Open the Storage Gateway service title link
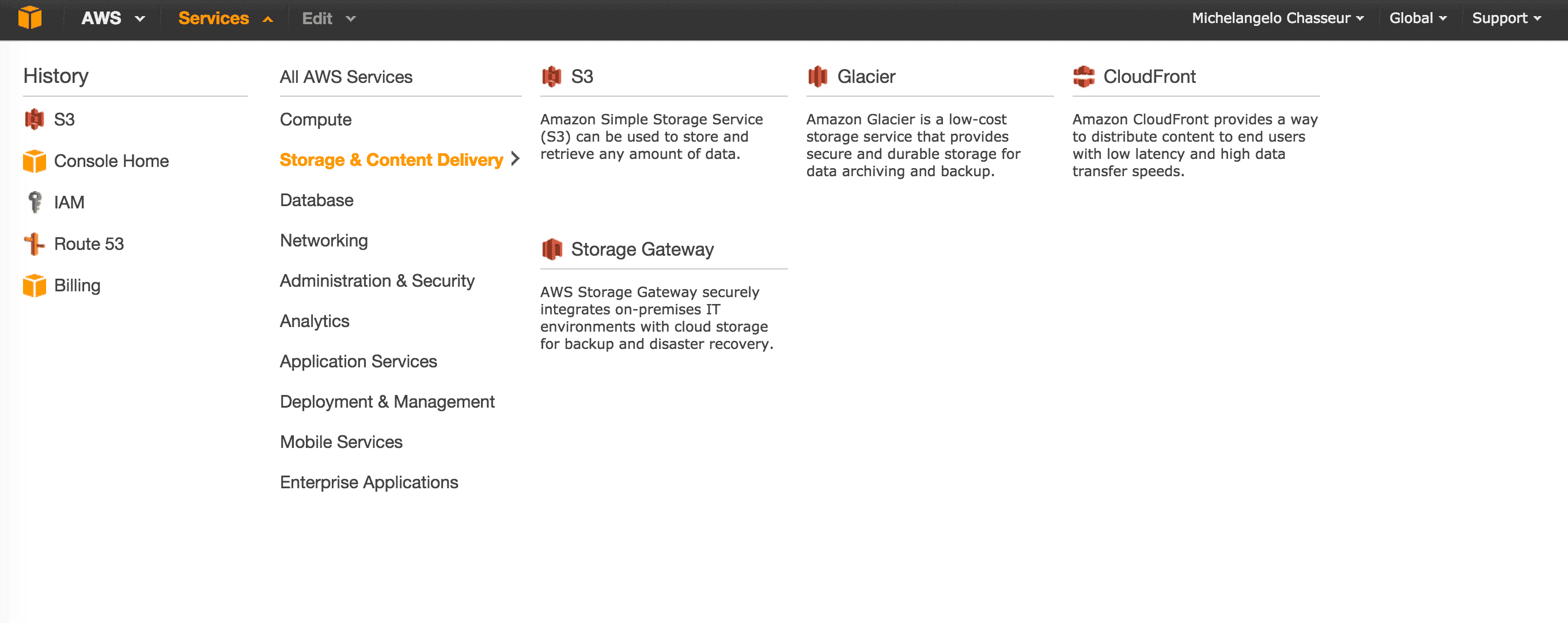The height and width of the screenshot is (623, 1568). click(642, 249)
